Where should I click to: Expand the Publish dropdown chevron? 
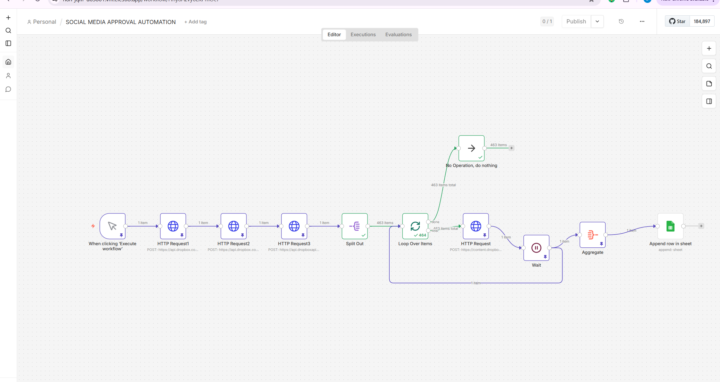597,22
